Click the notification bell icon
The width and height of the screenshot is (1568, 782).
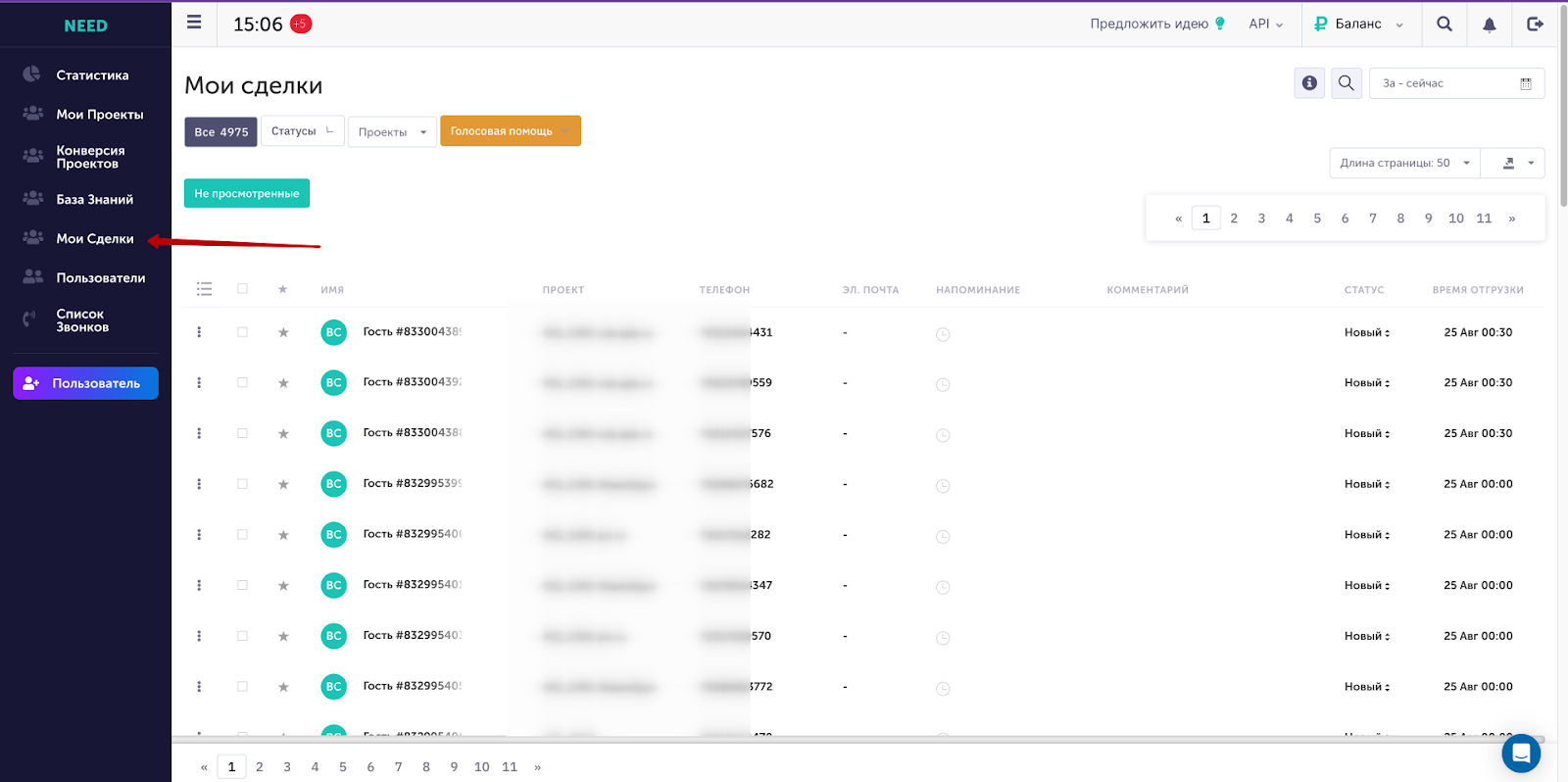point(1489,24)
